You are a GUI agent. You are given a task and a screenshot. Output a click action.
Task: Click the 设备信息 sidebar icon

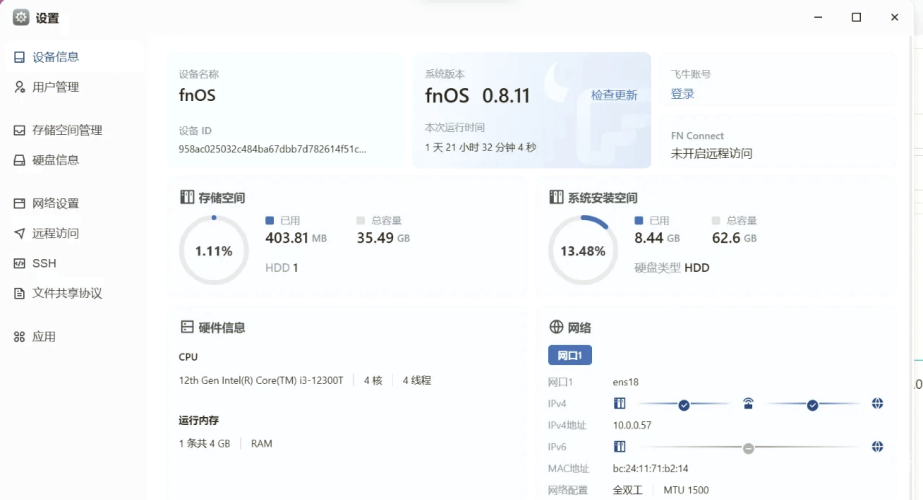[19, 57]
